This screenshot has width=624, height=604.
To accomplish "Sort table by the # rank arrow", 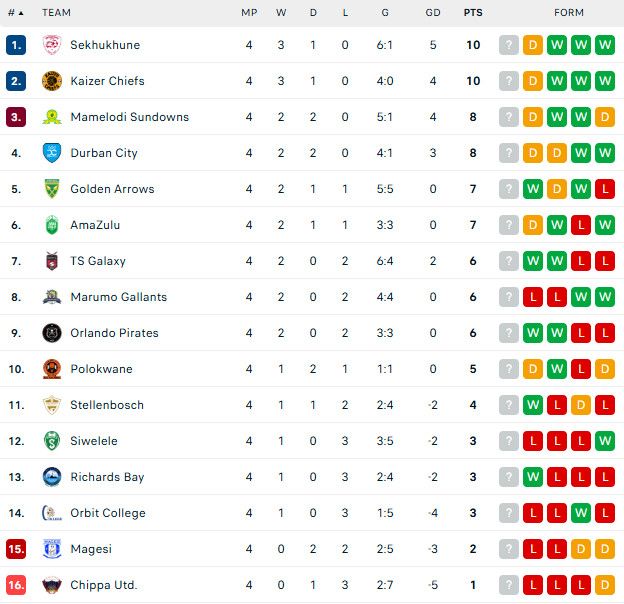I will click(x=16, y=13).
